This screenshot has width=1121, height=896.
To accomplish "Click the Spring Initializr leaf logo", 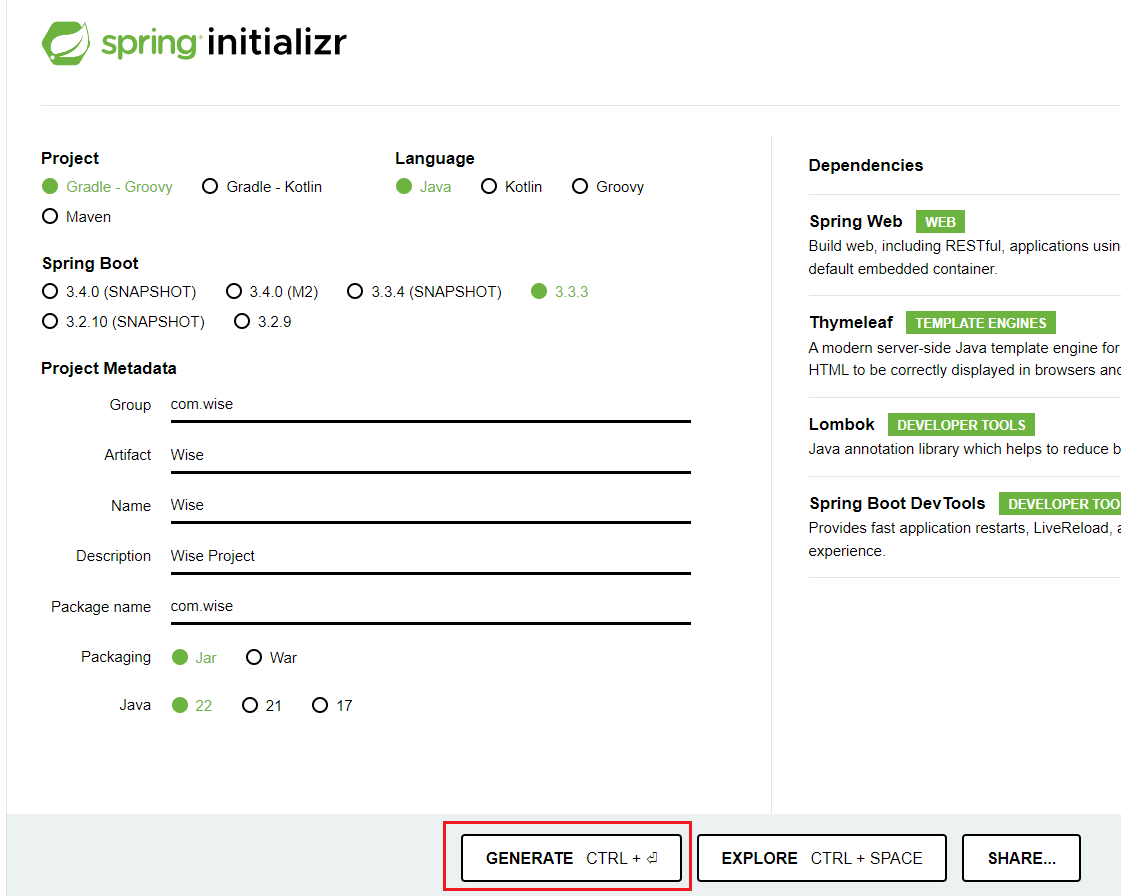I will coord(67,43).
